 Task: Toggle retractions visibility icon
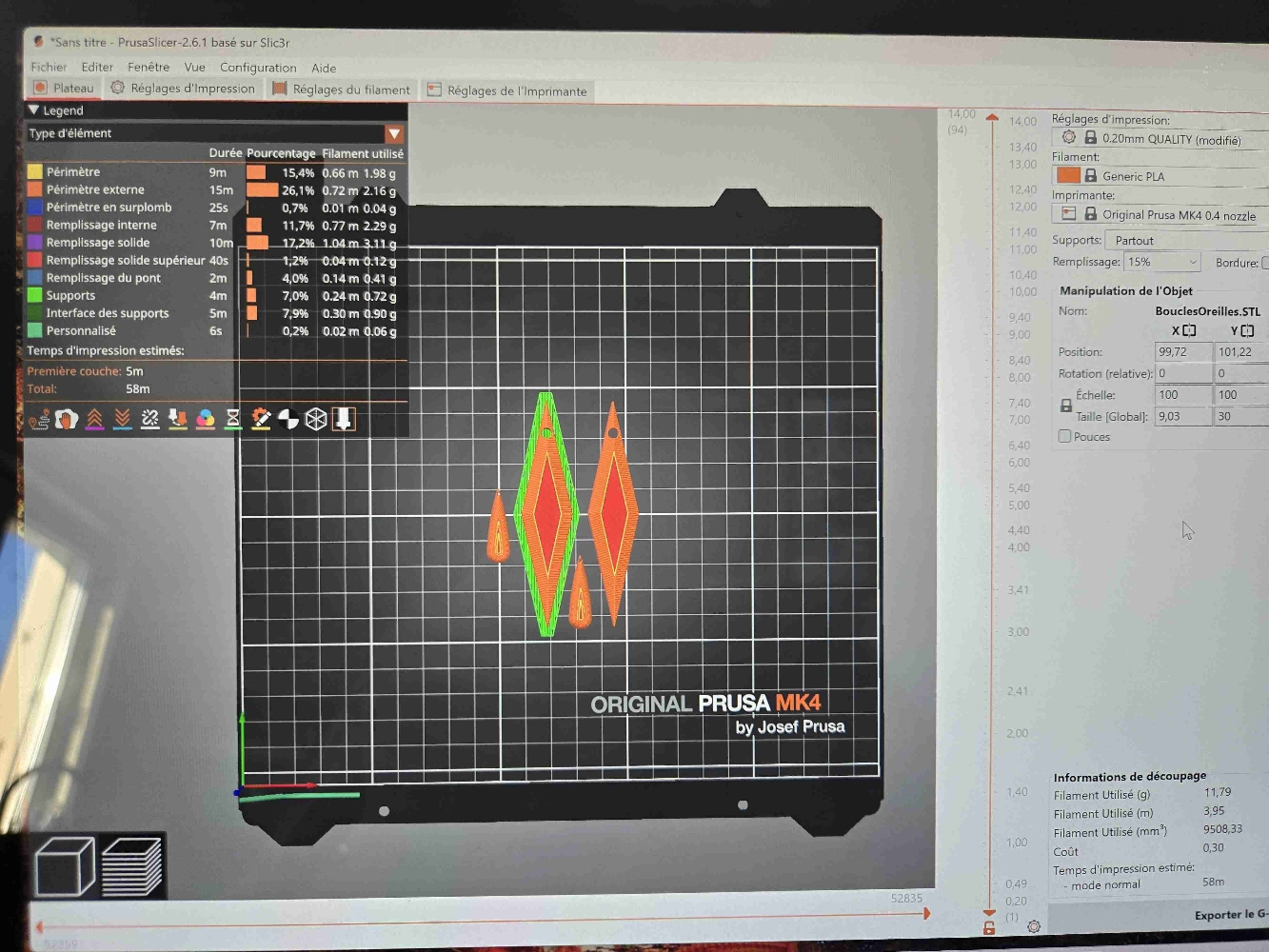click(94, 419)
